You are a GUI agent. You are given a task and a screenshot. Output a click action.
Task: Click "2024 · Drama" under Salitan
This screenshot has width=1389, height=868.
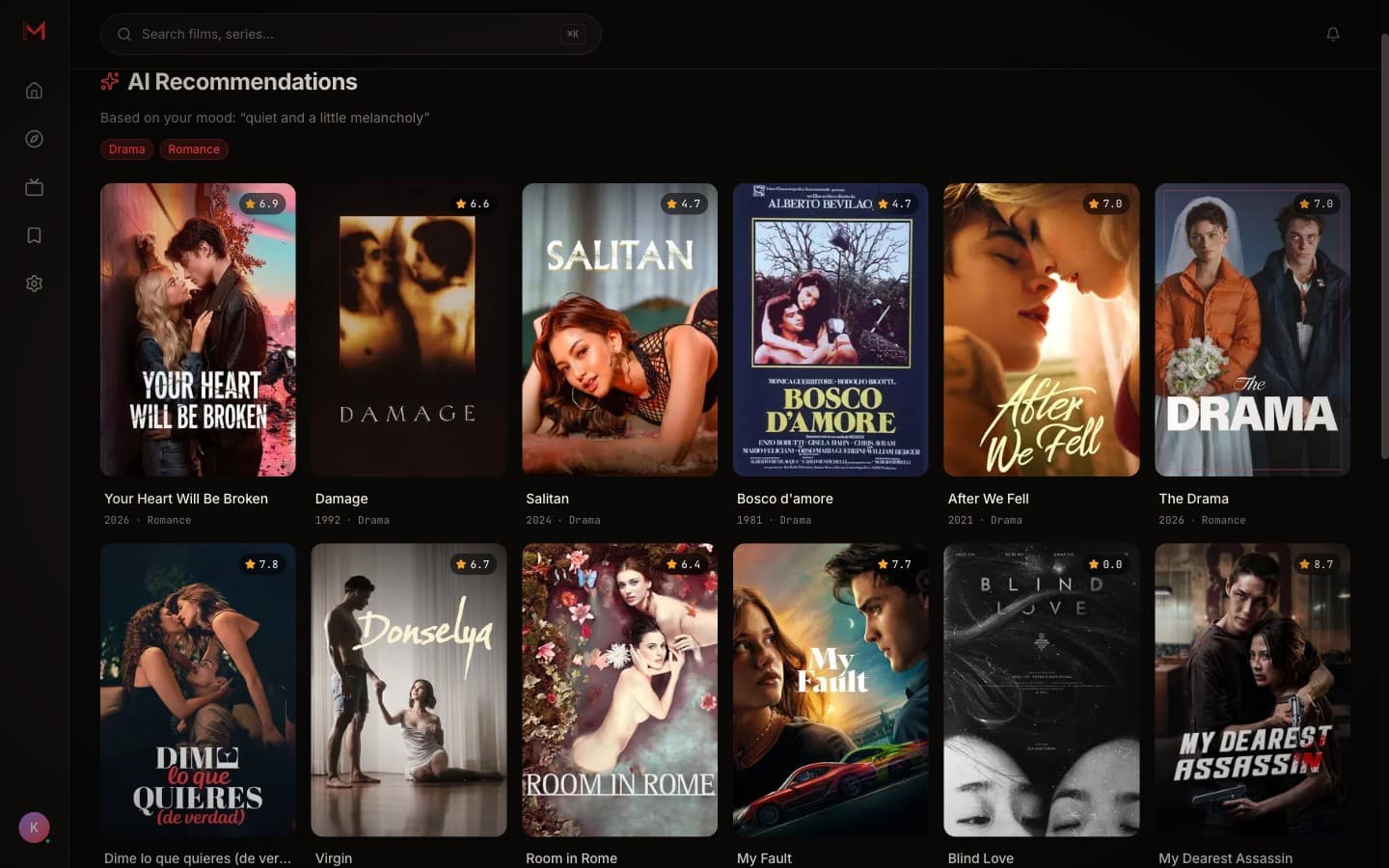pyautogui.click(x=563, y=520)
